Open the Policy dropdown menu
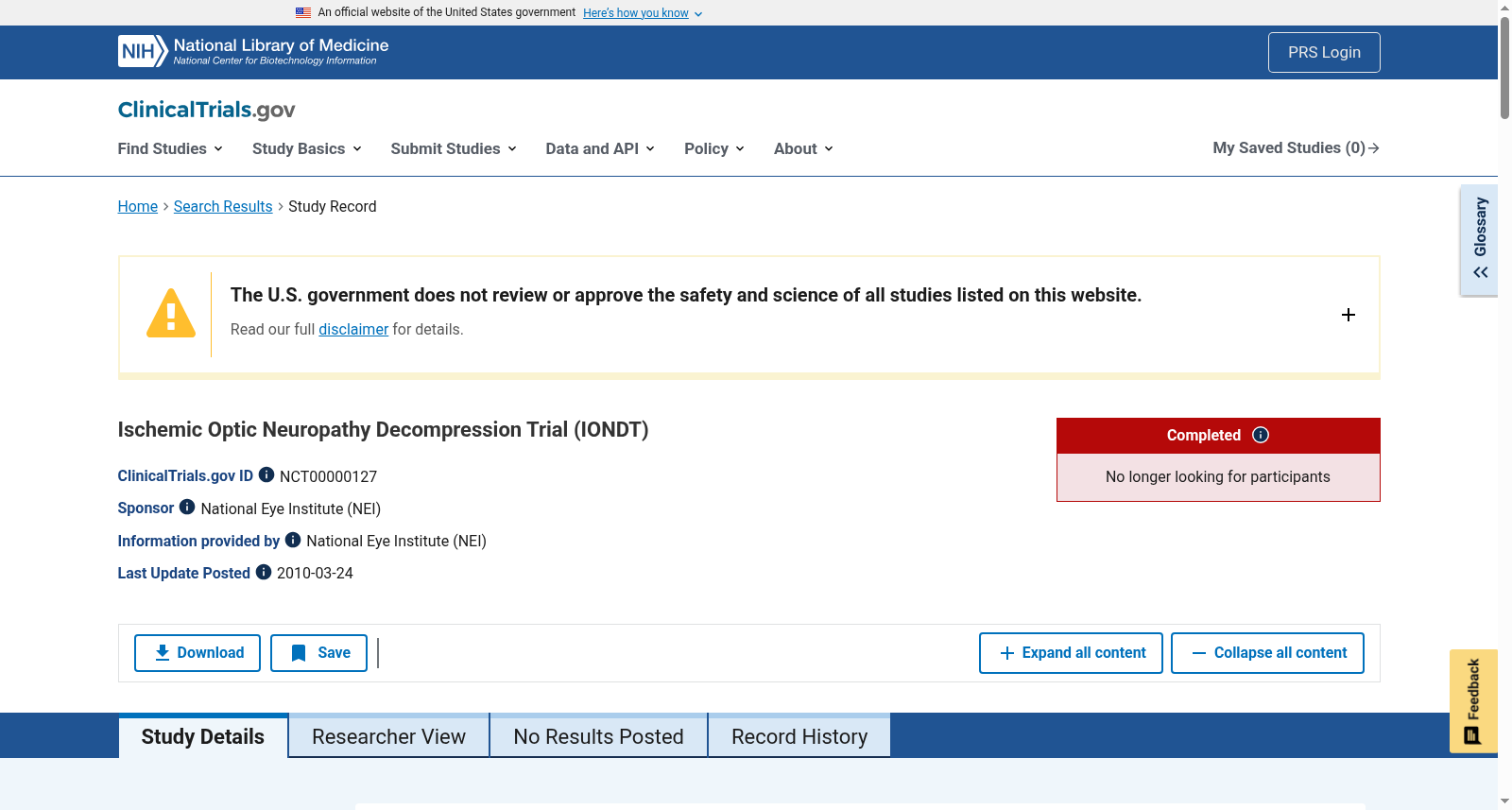 coord(714,148)
